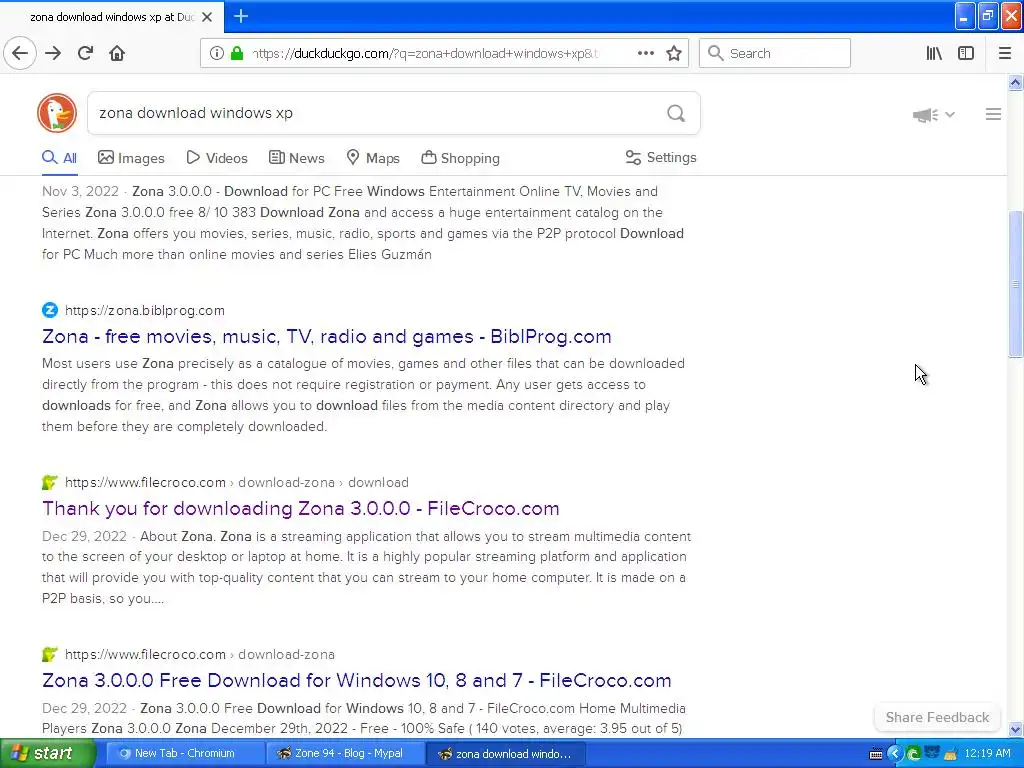The image size is (1024, 768).
Task: Expand the chevron beside the megaphone
Action: pyautogui.click(x=950, y=114)
